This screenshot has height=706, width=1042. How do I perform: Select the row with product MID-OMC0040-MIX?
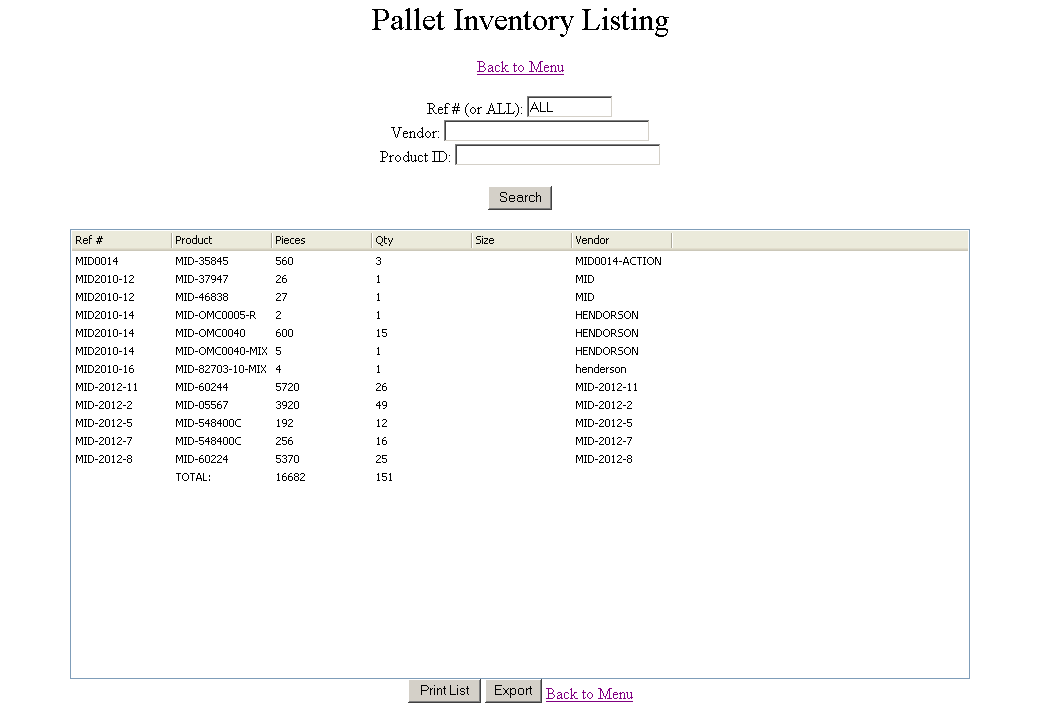tap(520, 351)
